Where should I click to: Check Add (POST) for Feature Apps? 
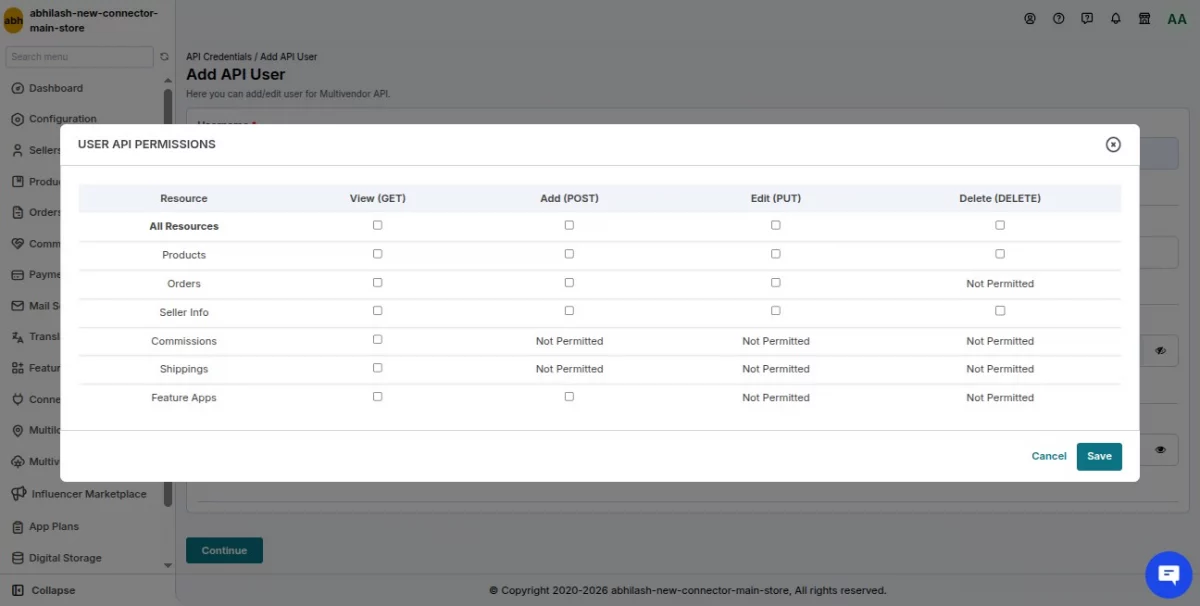tap(569, 396)
